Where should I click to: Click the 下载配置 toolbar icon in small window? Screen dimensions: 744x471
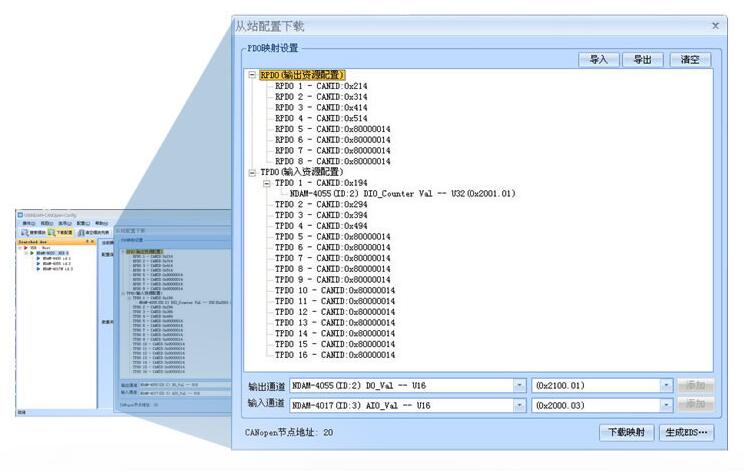click(58, 232)
